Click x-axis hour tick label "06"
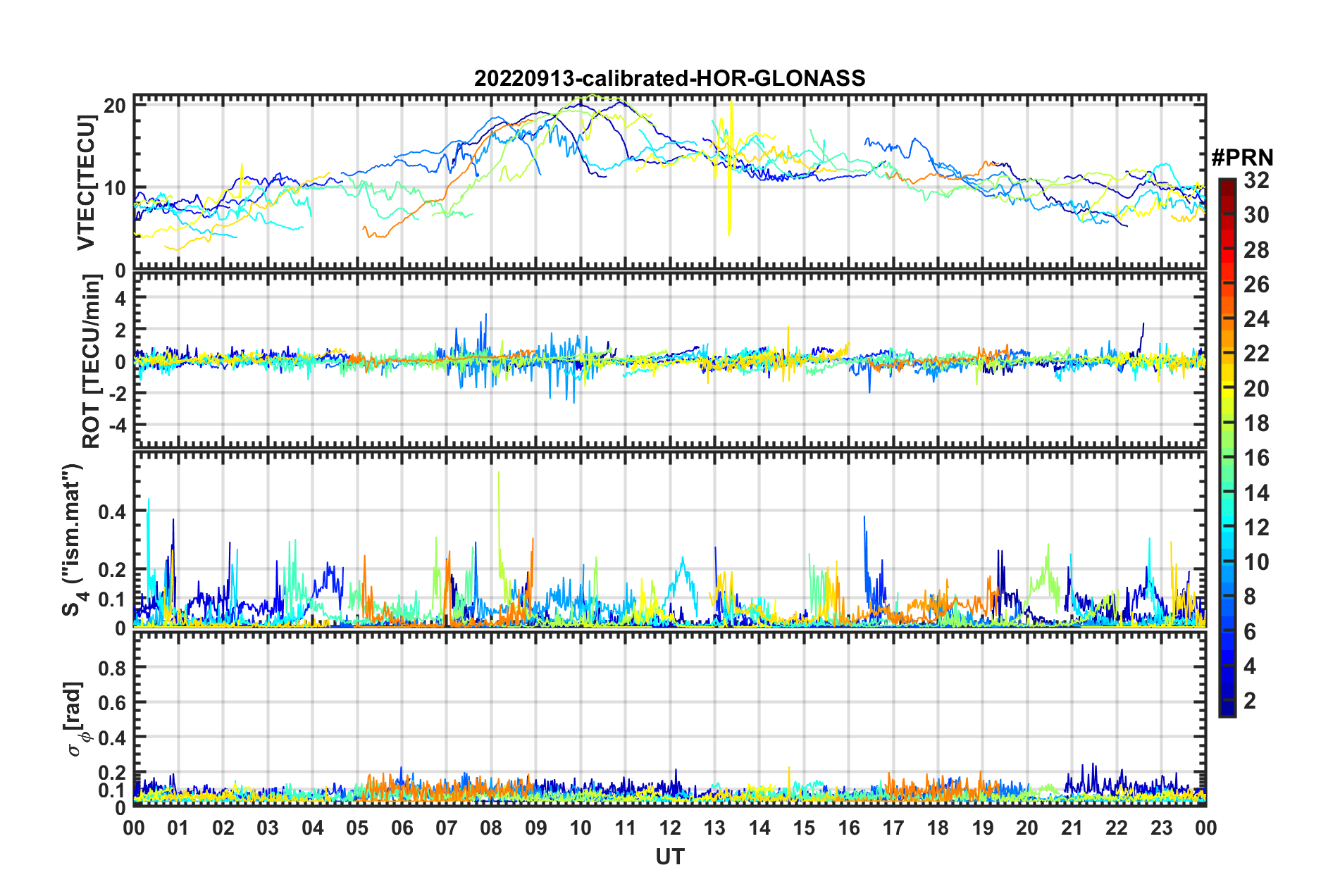The height and width of the screenshot is (896, 1340). [402, 828]
